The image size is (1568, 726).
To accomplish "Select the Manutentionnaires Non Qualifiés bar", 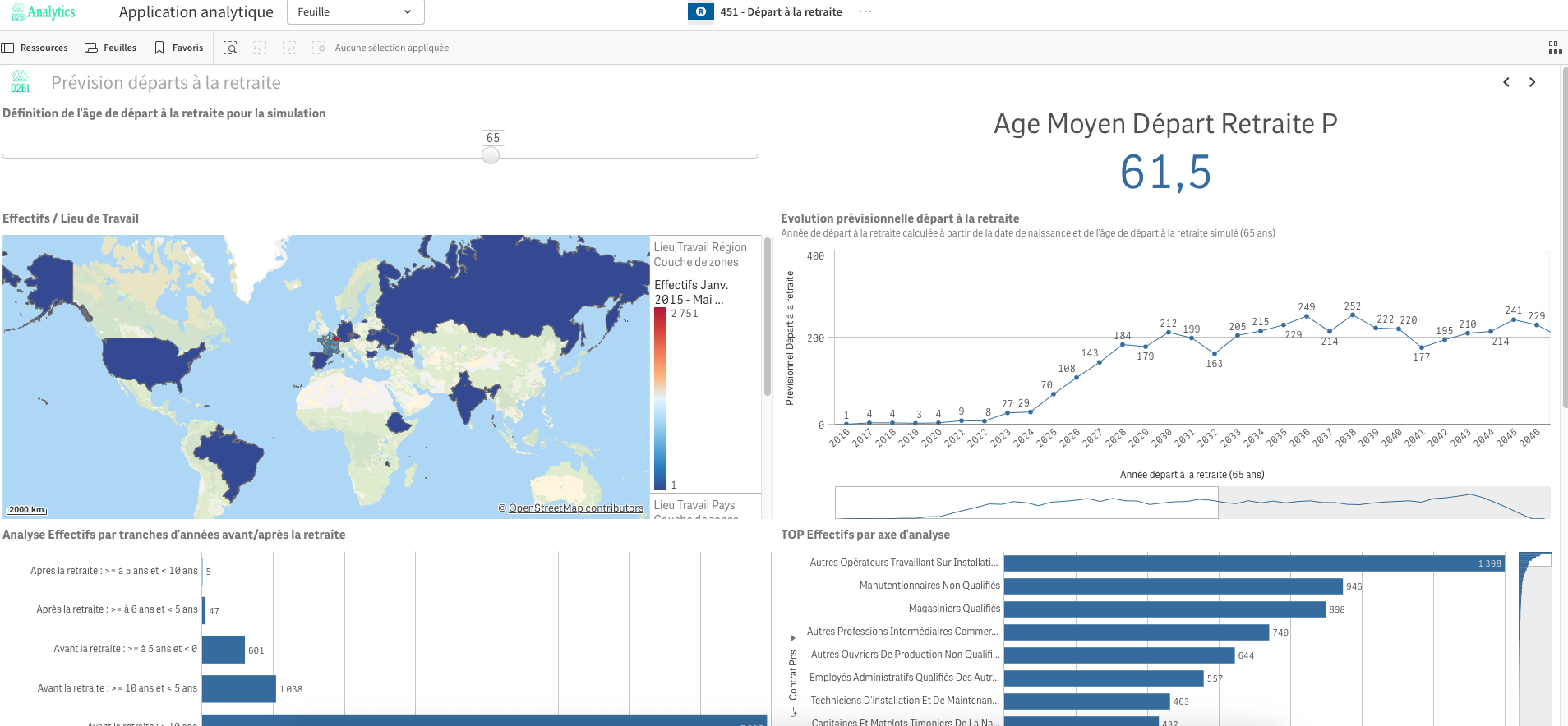I will [1173, 586].
